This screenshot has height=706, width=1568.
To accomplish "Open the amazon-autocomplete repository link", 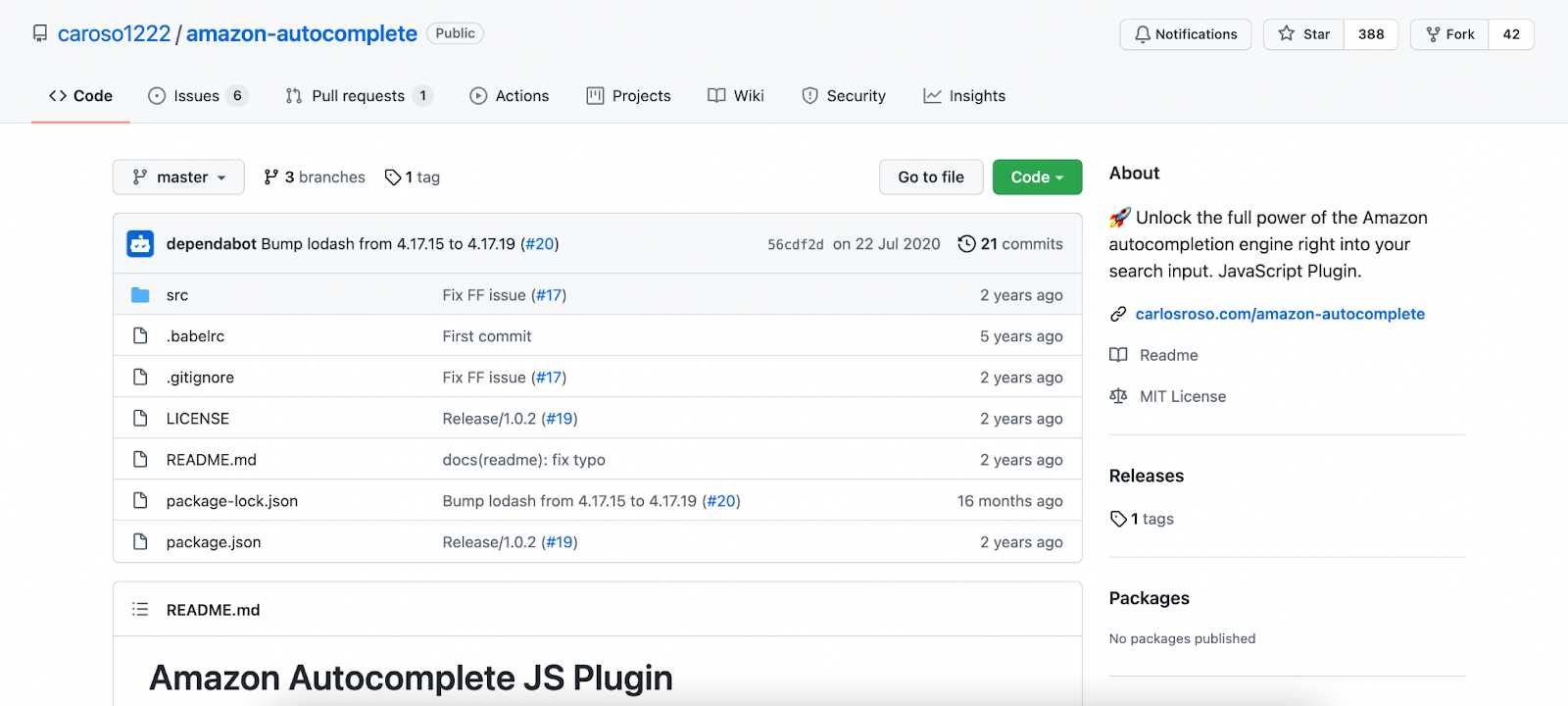I will [x=302, y=33].
